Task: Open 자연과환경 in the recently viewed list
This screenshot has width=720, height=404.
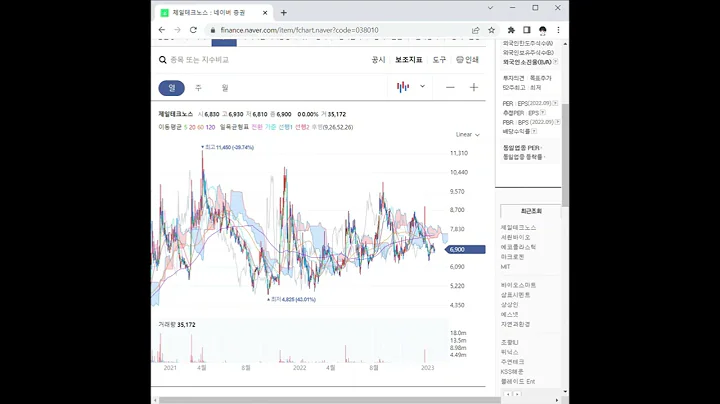Action: pyautogui.click(x=515, y=324)
